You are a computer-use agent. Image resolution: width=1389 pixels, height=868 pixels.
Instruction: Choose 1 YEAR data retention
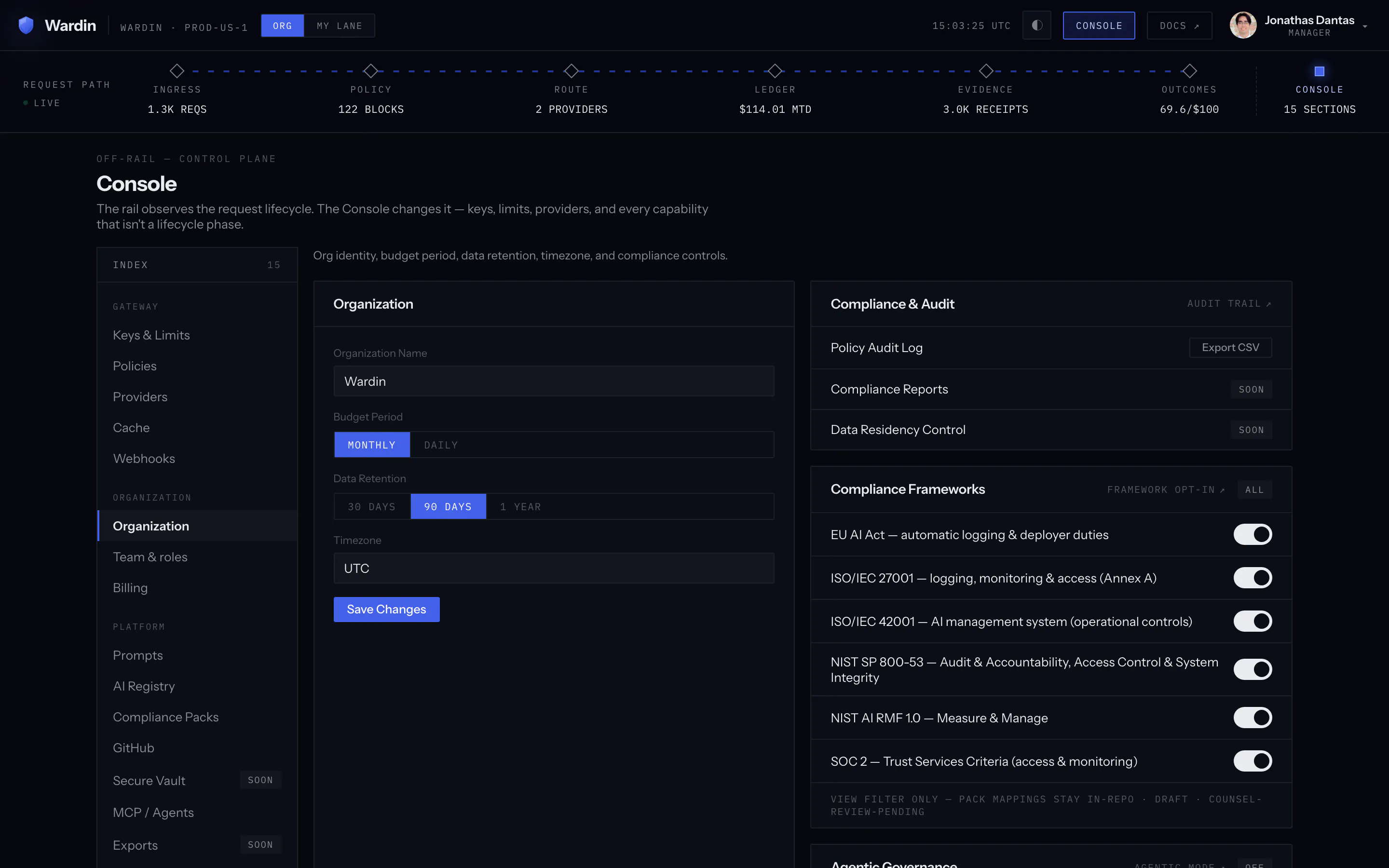pos(520,506)
